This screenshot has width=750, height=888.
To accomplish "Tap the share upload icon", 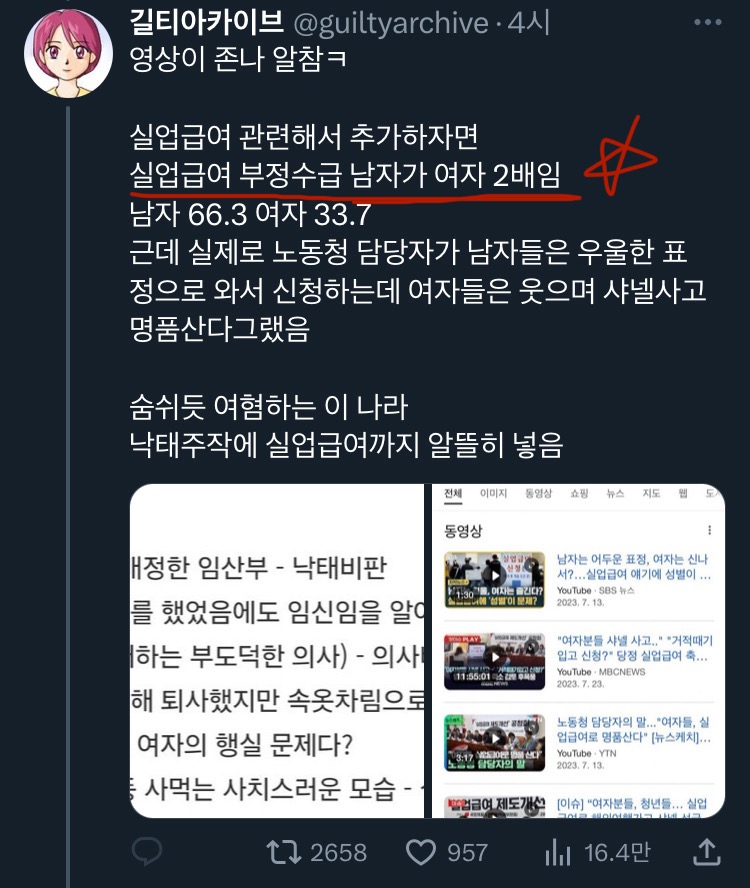I will pyautogui.click(x=707, y=852).
